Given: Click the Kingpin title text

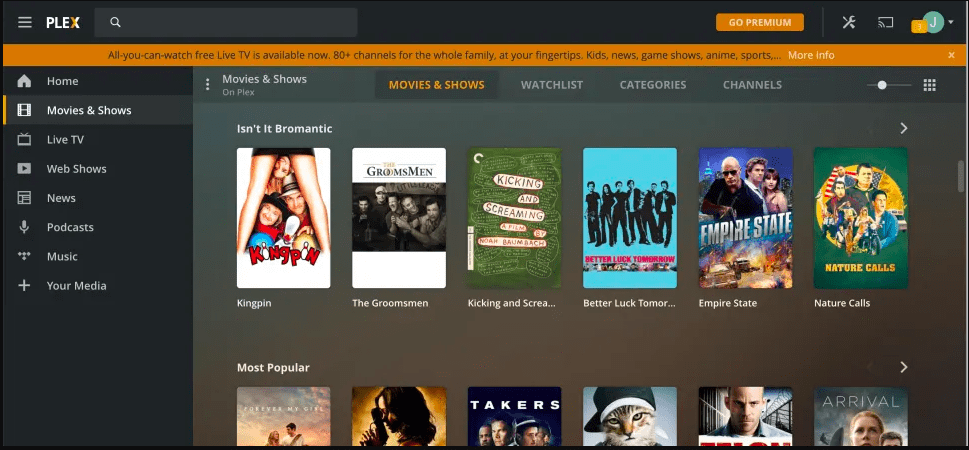Looking at the screenshot, I should click(254, 303).
